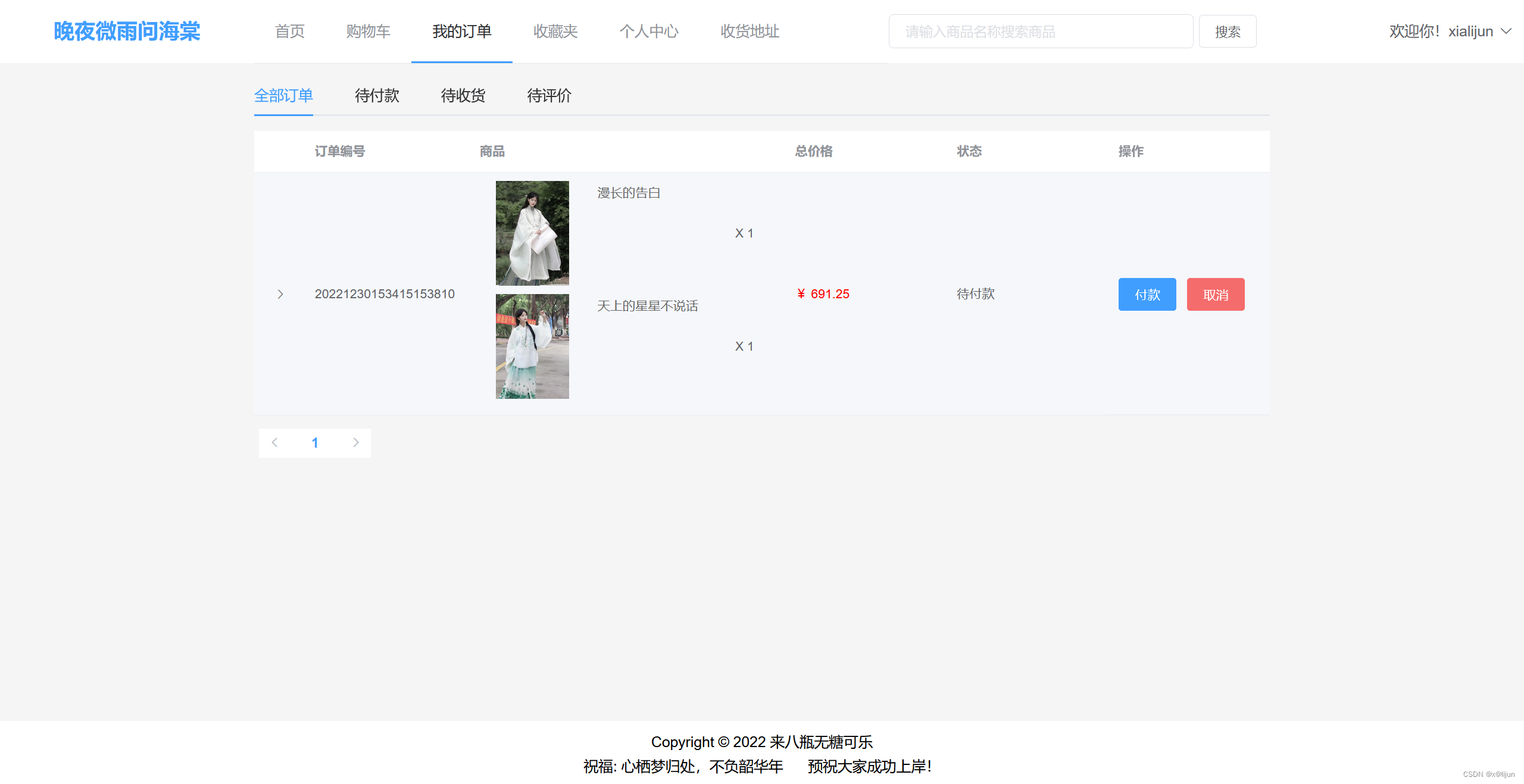1524x784 pixels.
Task: Click the 晚夜微雨问海棠 site logo
Action: 127,32
